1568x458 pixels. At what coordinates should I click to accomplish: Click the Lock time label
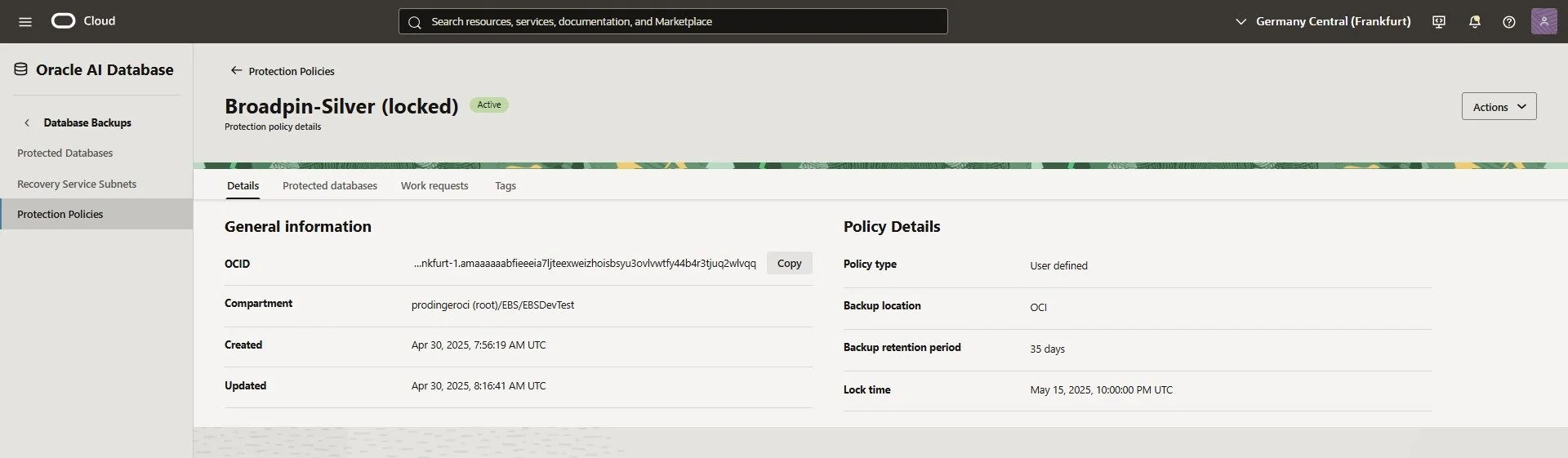coord(866,389)
